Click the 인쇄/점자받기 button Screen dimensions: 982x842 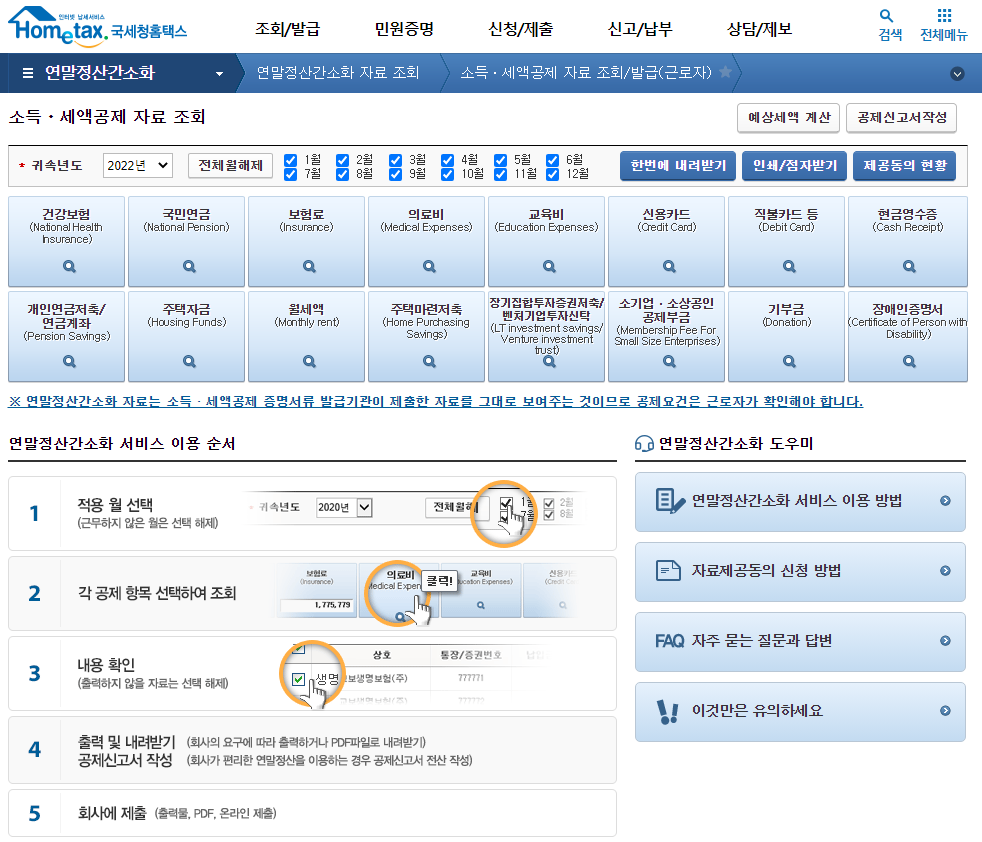coord(795,165)
